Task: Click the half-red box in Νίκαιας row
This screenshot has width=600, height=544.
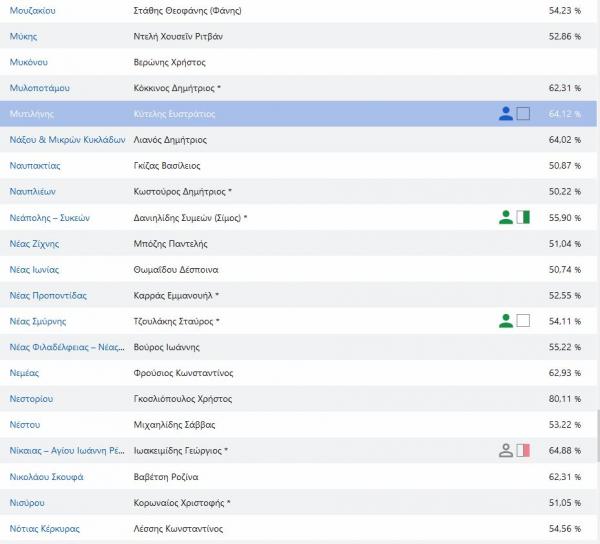Action: [523, 451]
